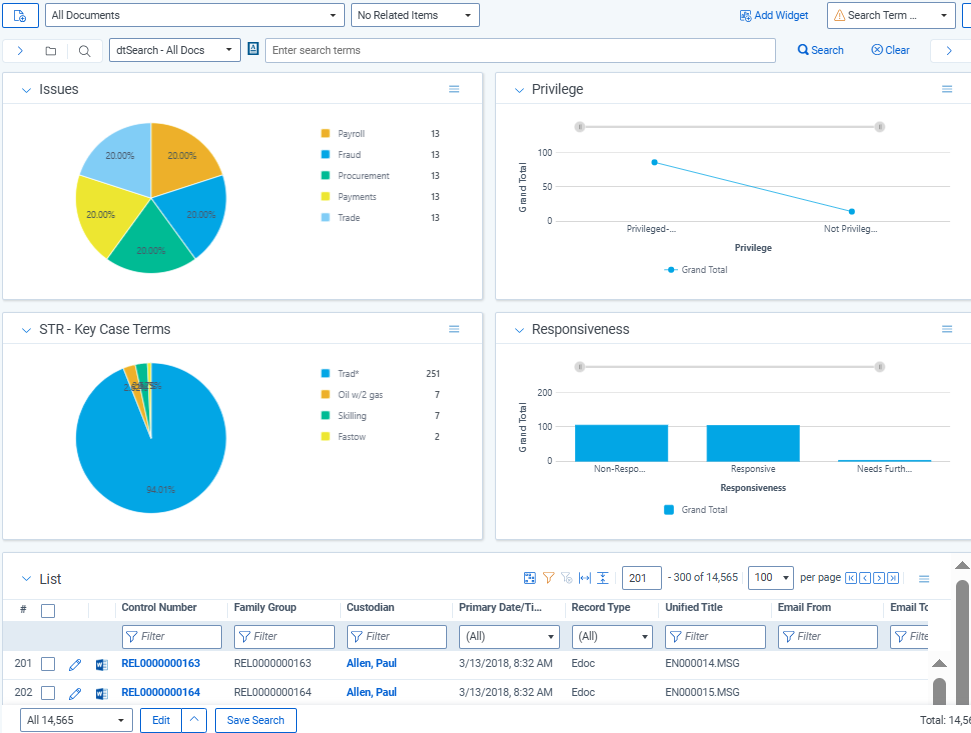This screenshot has height=733, width=971.
Task: Click the new document icon at top left
Action: tap(20, 15)
